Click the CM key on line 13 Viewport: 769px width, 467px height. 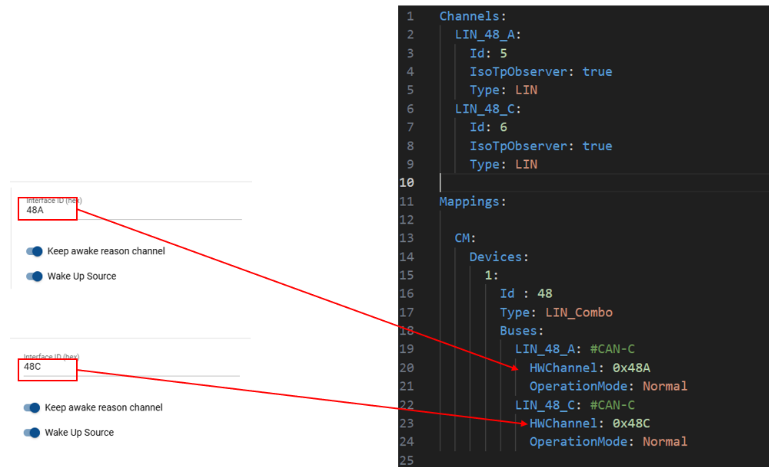[465, 238]
